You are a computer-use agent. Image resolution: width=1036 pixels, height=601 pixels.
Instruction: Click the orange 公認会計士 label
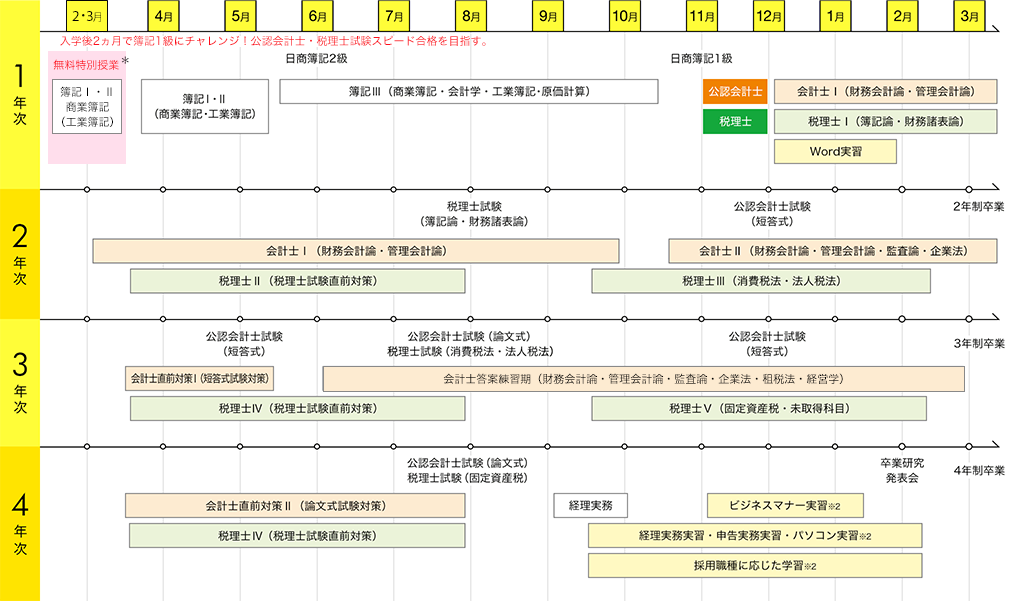pyautogui.click(x=735, y=92)
